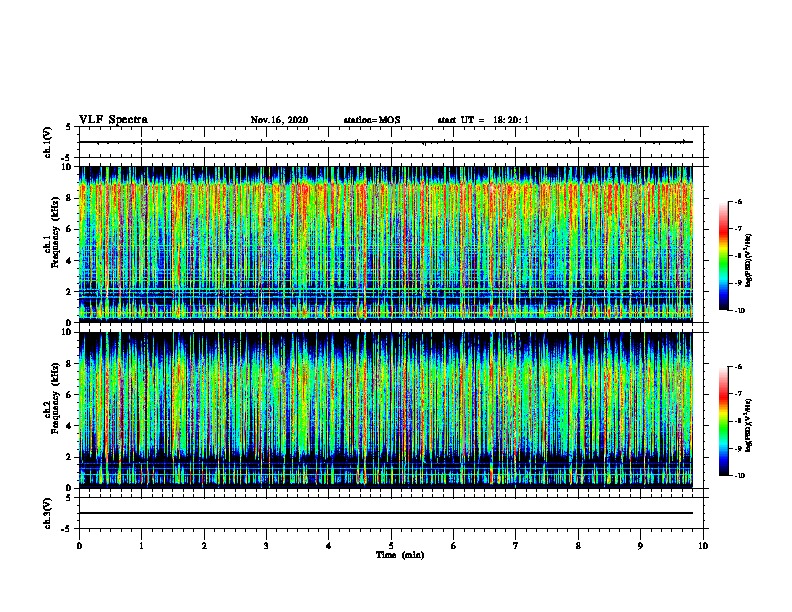This screenshot has height=612, width=792.
Task: Click the "-10" tick on ch.2 color bar
Action: coord(740,476)
